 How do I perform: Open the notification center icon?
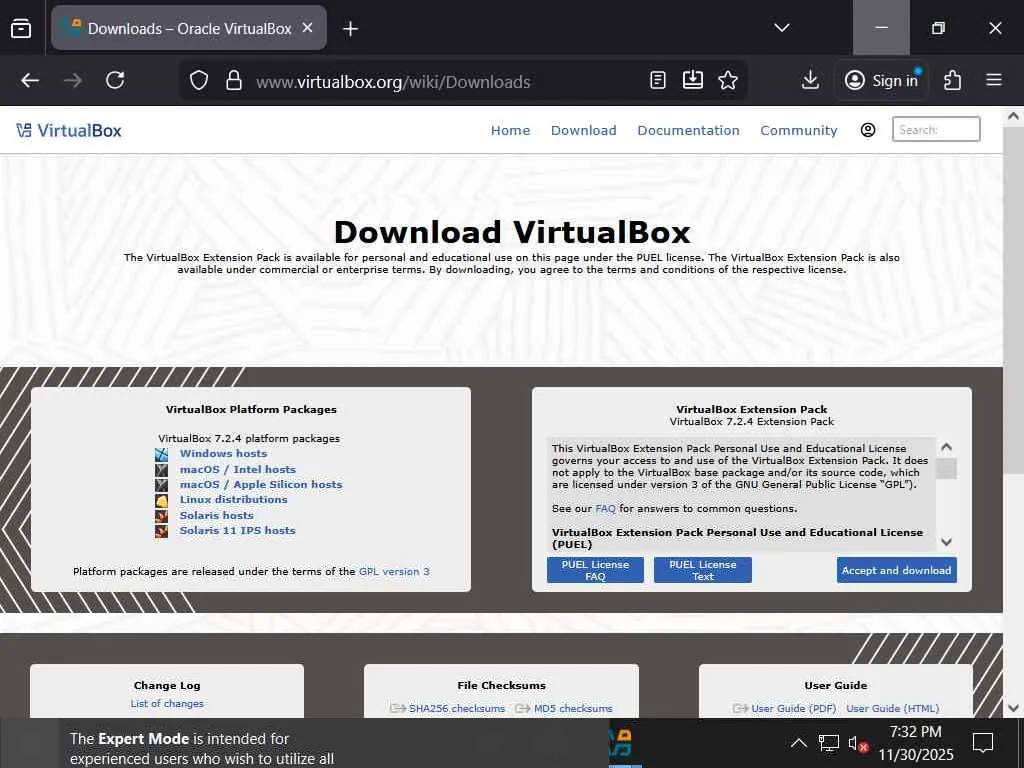(982, 743)
